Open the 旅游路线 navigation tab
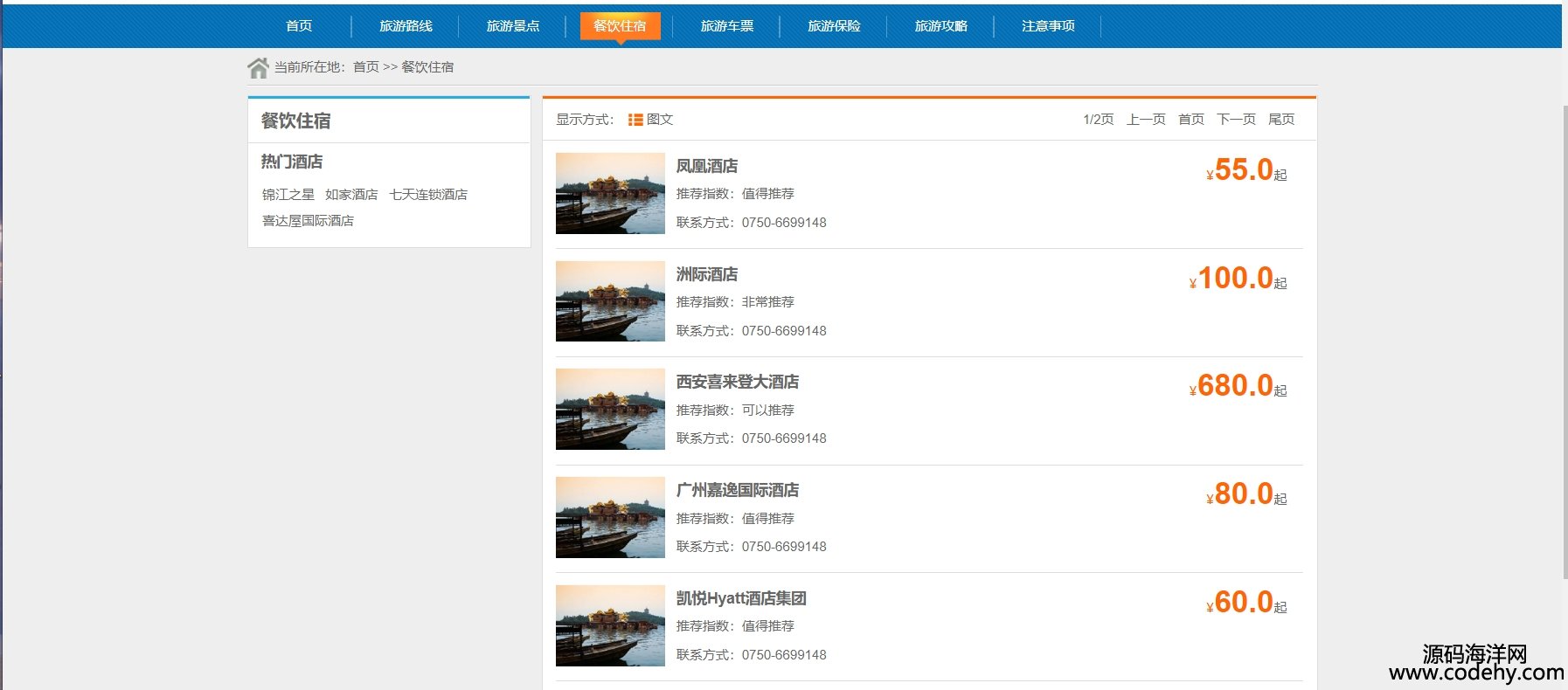1568x690 pixels. pos(406,26)
